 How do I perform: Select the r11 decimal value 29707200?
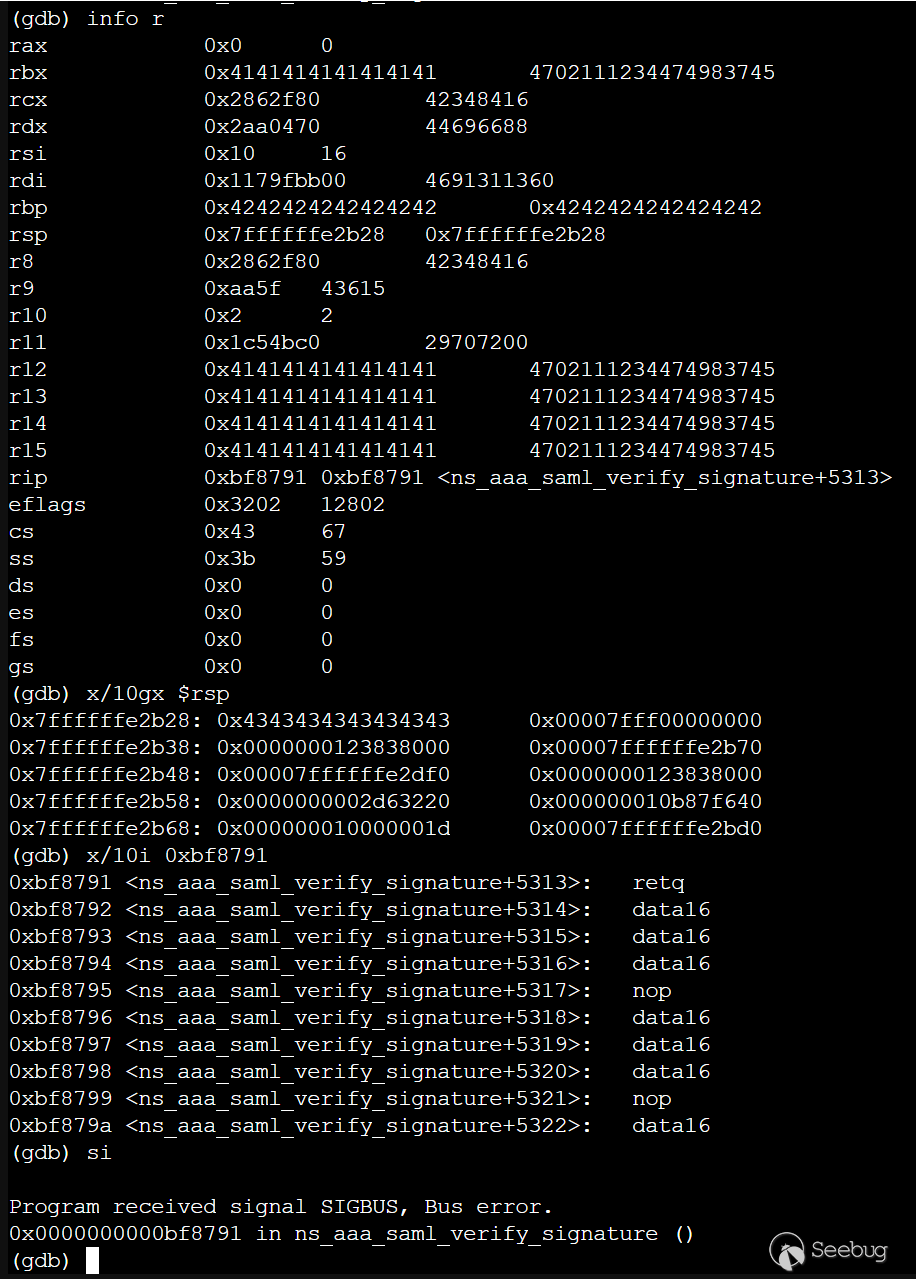click(476, 343)
